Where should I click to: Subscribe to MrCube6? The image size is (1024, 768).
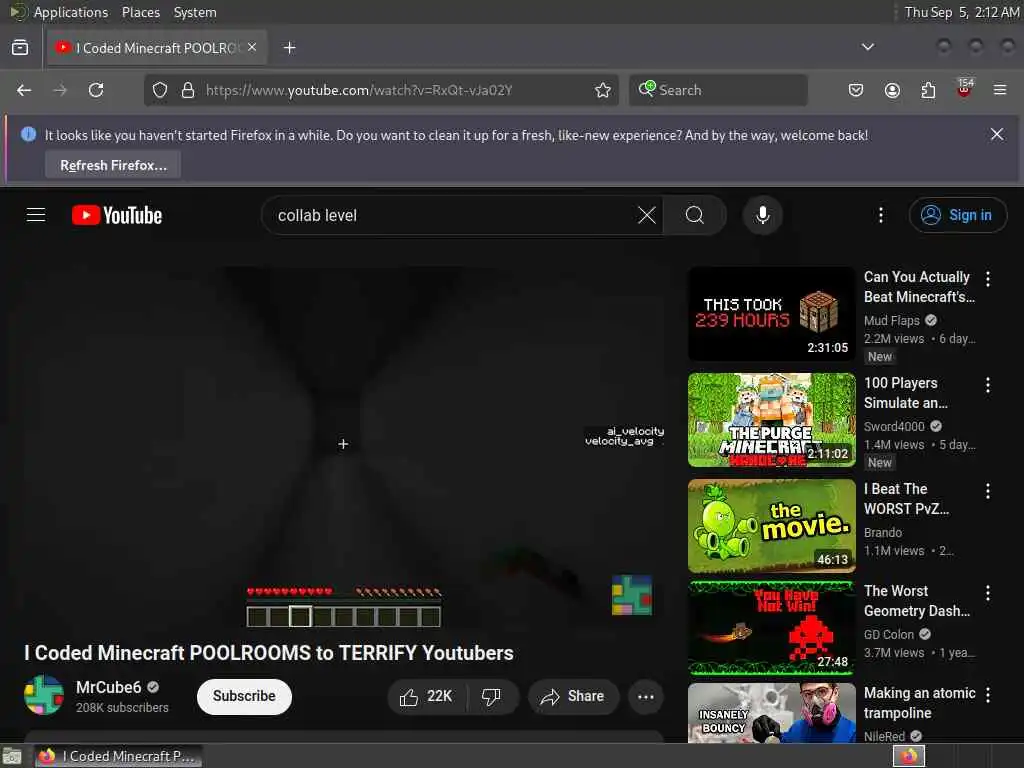pyautogui.click(x=244, y=696)
